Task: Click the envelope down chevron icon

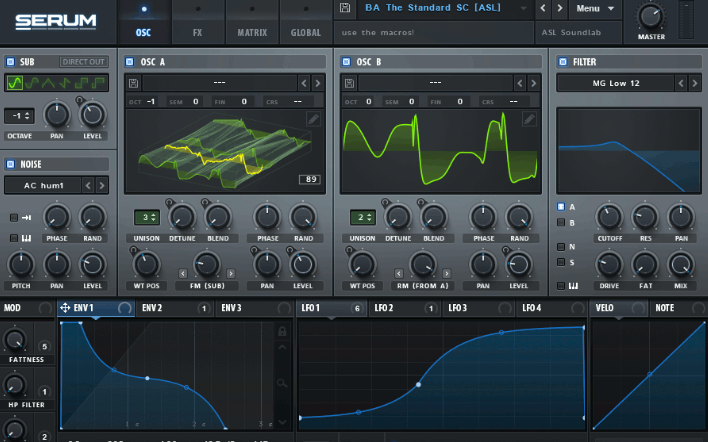Action: point(282,422)
